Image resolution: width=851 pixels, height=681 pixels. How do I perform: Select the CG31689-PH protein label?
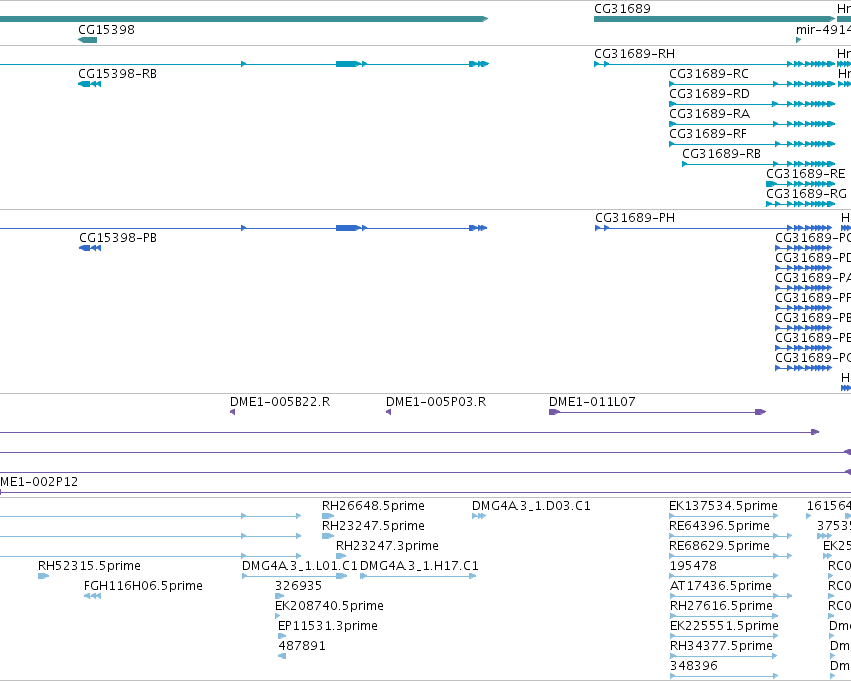pyautogui.click(x=635, y=218)
